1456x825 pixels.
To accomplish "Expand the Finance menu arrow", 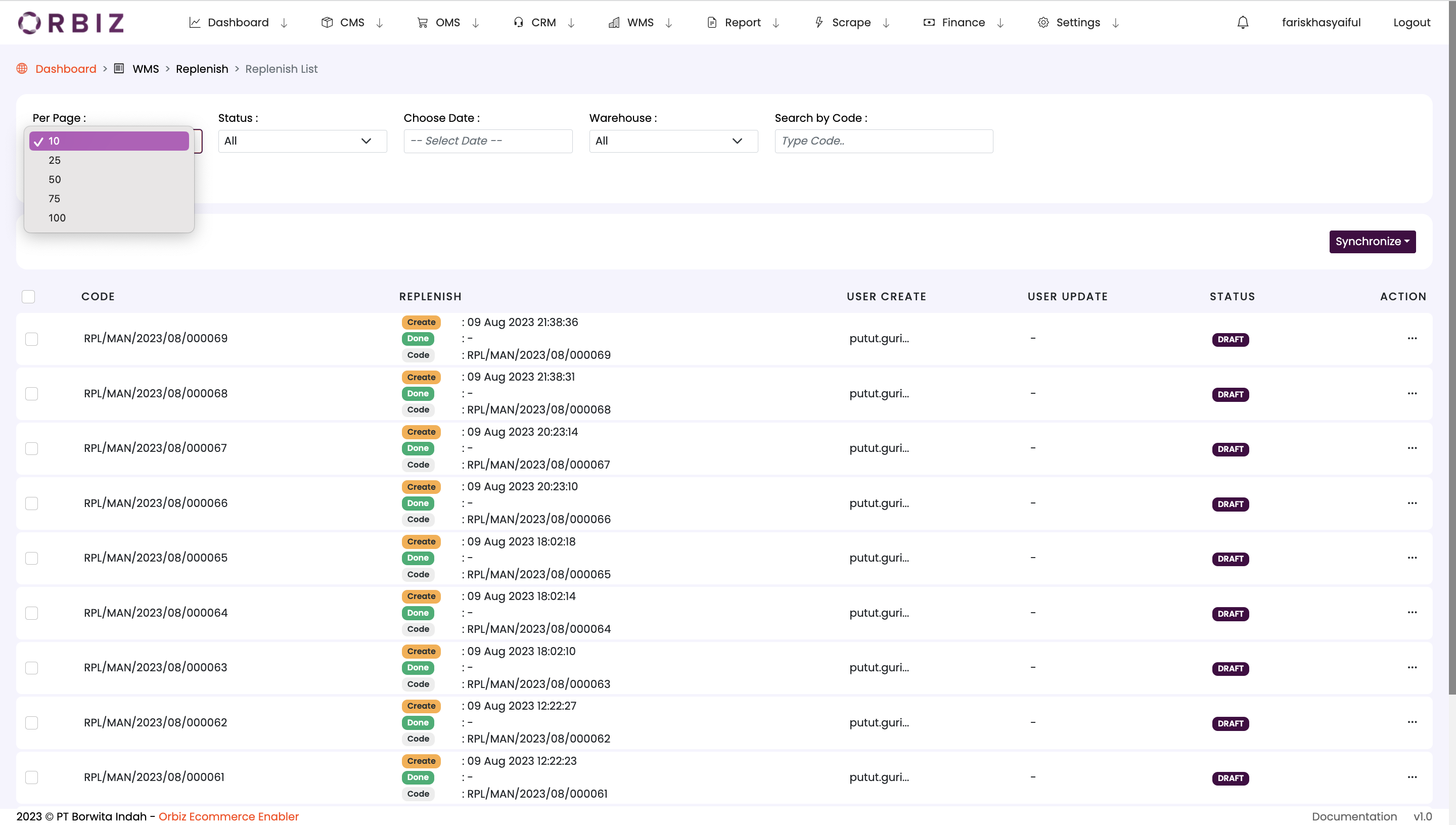I will [x=1000, y=23].
